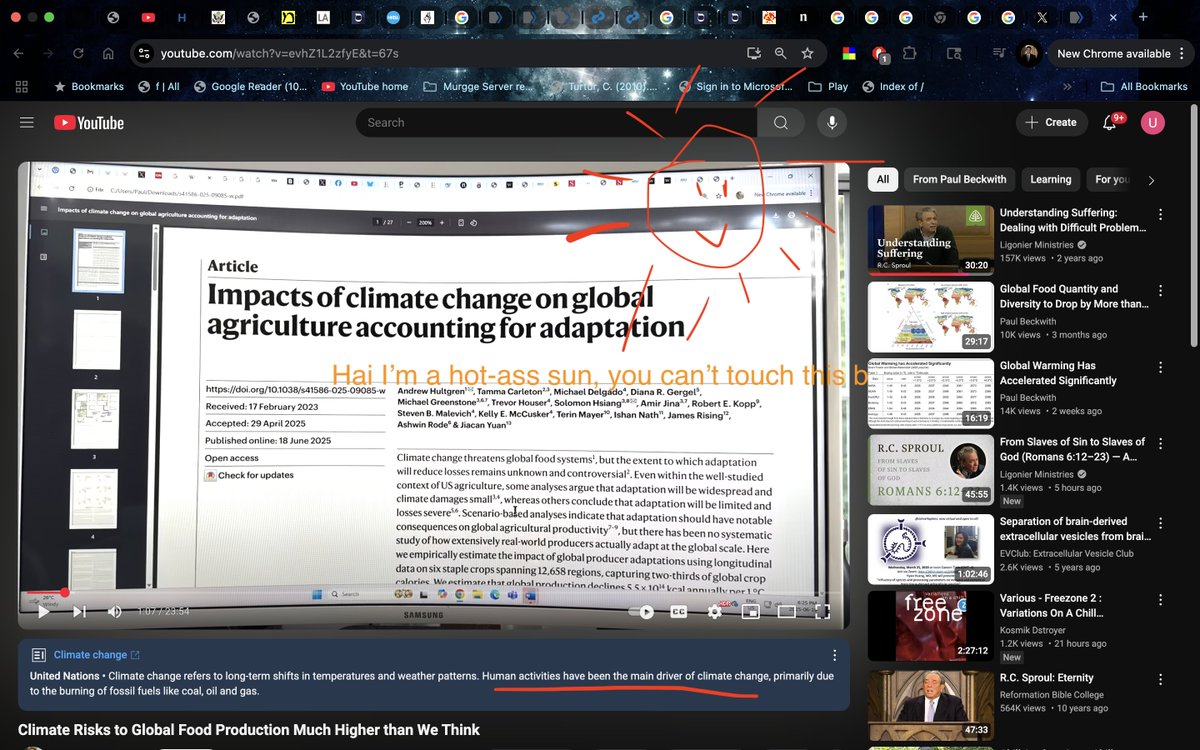Click the Create button
1200x750 pixels.
pyautogui.click(x=1051, y=122)
